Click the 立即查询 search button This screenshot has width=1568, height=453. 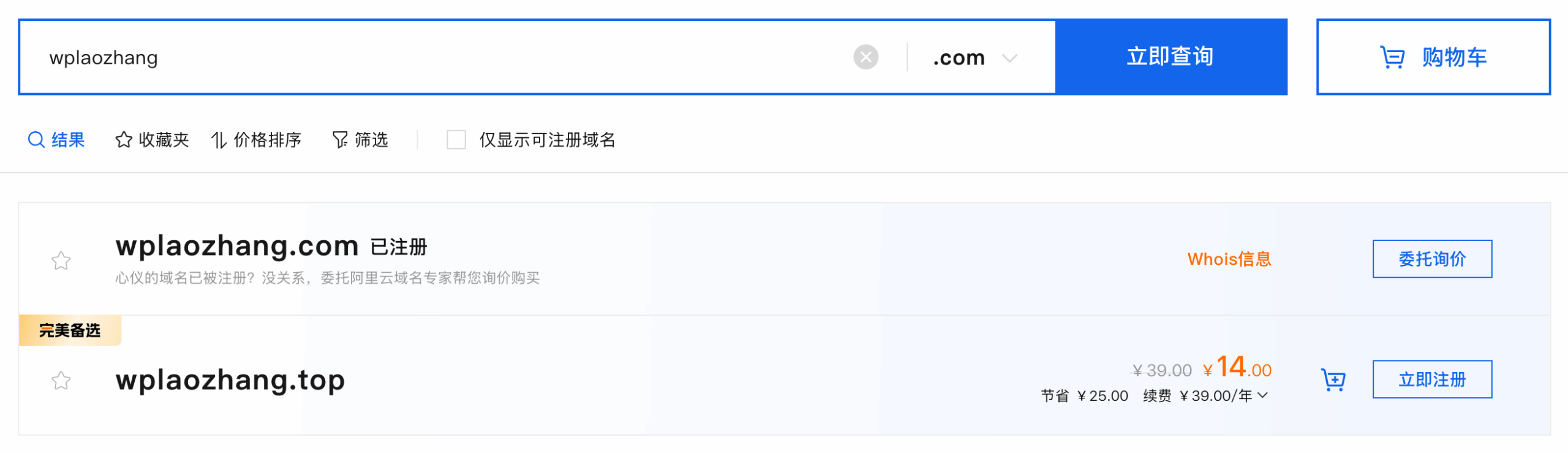point(1170,57)
